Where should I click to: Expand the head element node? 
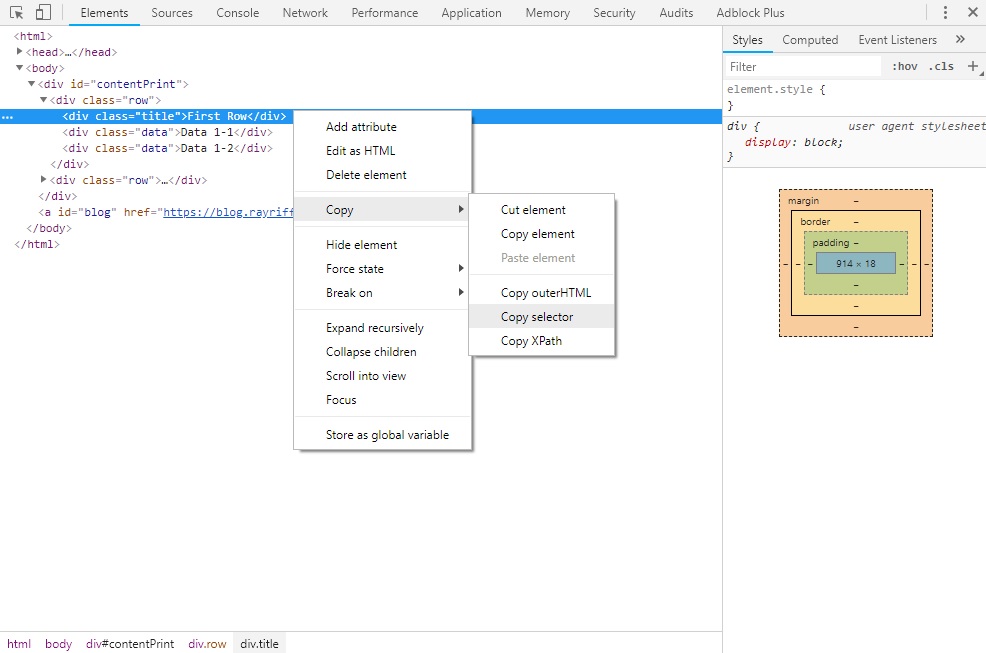pos(19,52)
